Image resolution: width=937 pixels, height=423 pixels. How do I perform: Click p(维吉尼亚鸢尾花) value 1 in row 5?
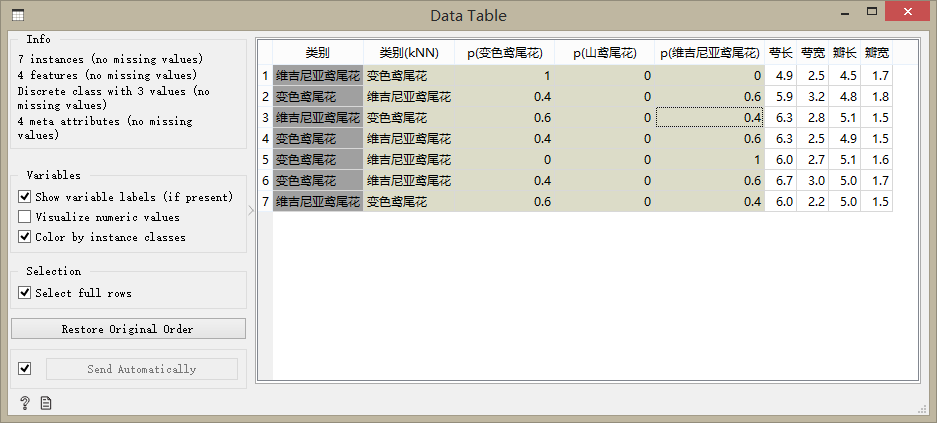(709, 160)
